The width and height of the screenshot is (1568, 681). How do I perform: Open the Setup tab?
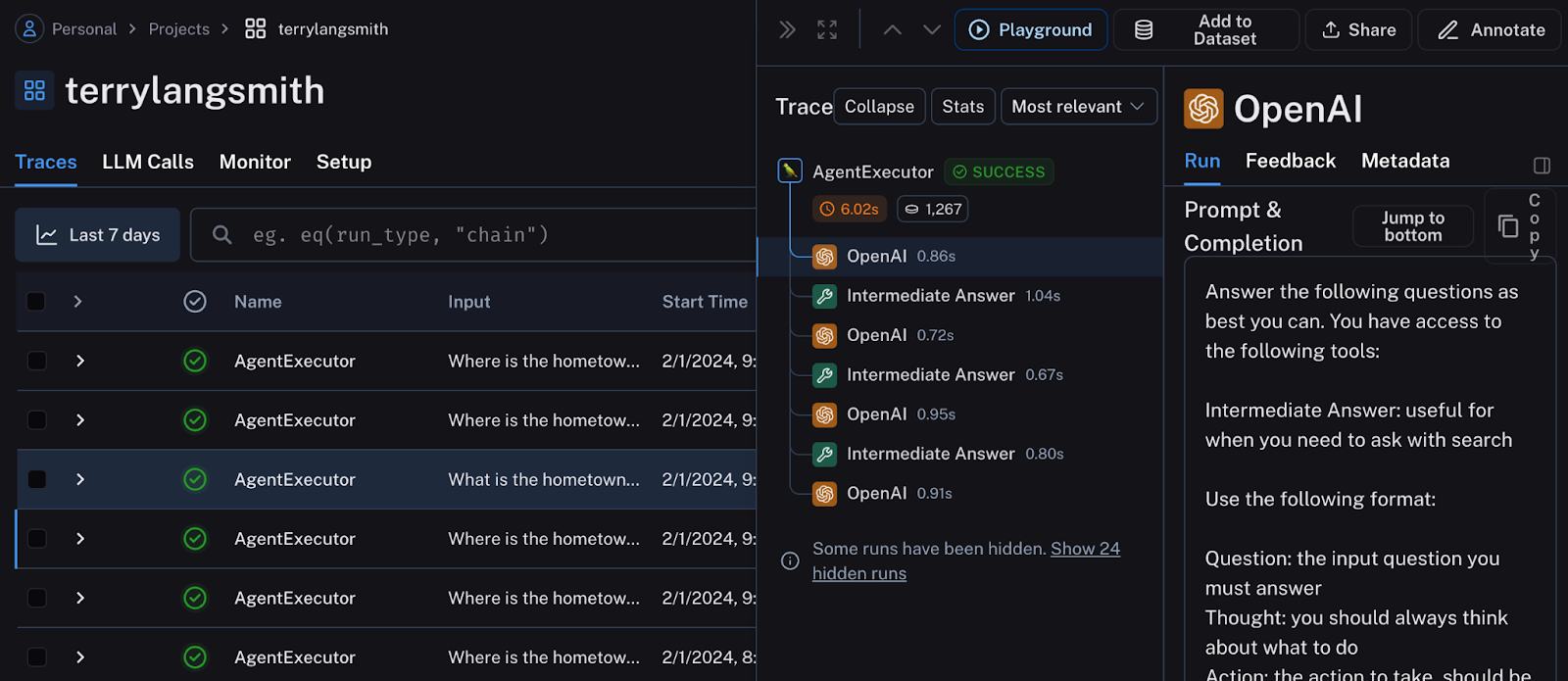click(344, 162)
